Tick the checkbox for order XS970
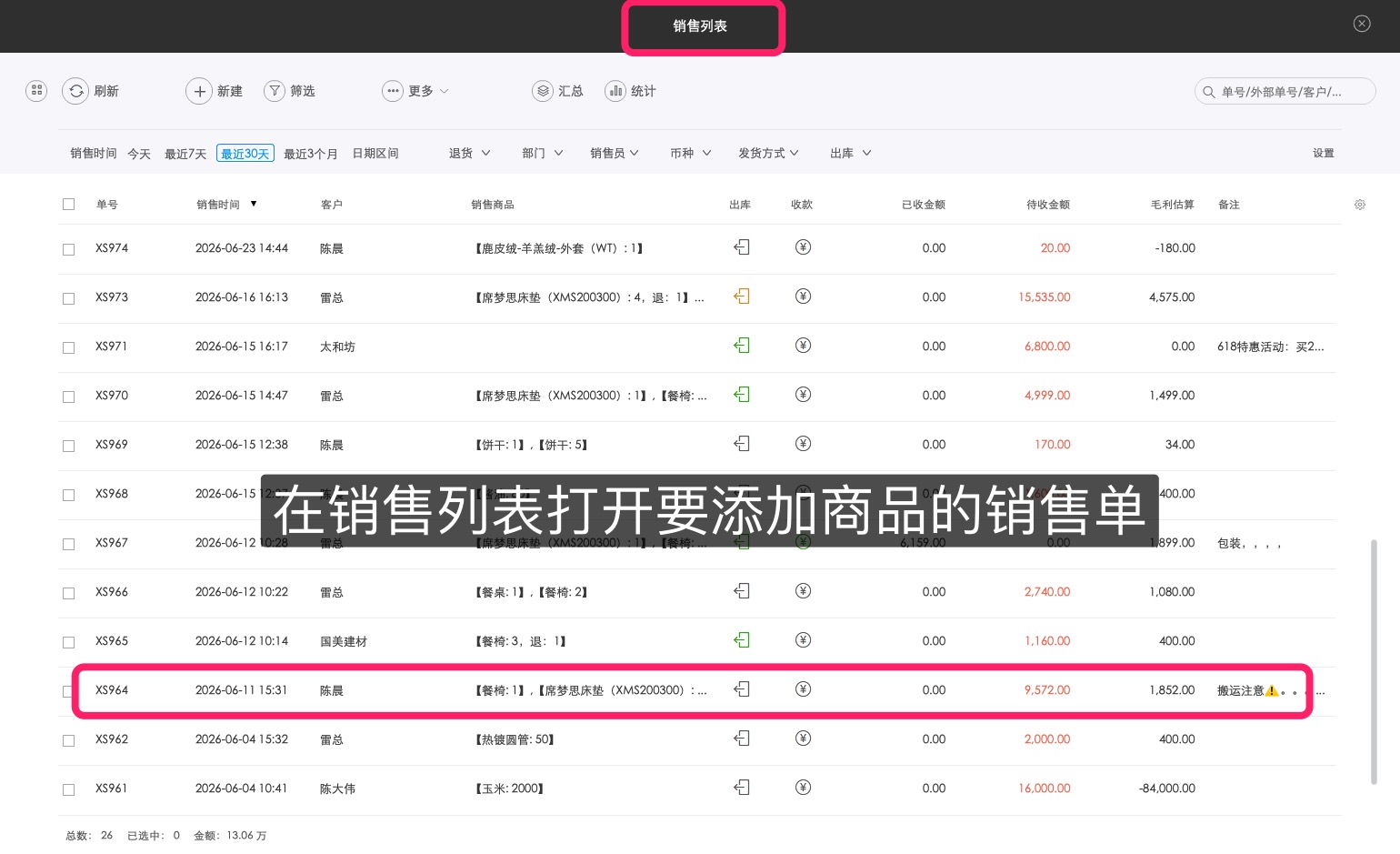This screenshot has height=854, width=1400. 68,397
